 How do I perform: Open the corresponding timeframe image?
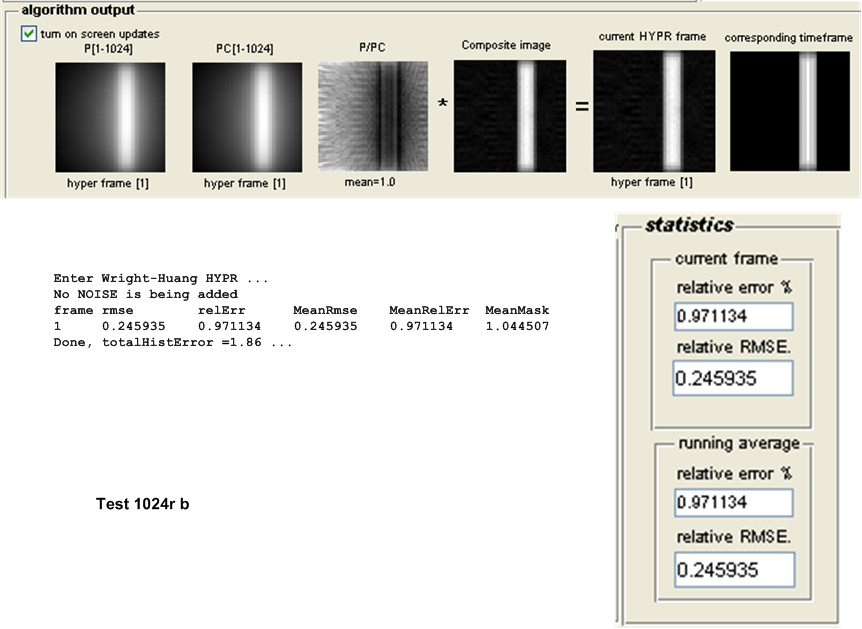tap(790, 111)
